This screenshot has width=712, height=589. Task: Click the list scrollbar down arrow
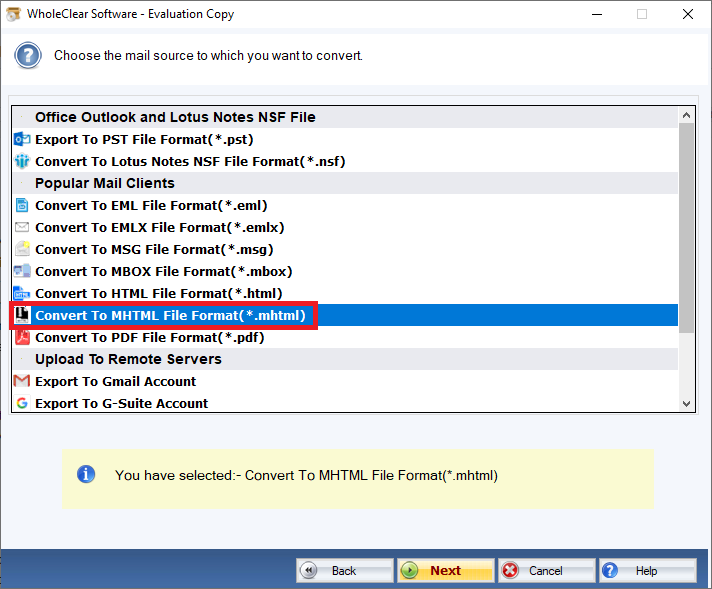[686, 403]
